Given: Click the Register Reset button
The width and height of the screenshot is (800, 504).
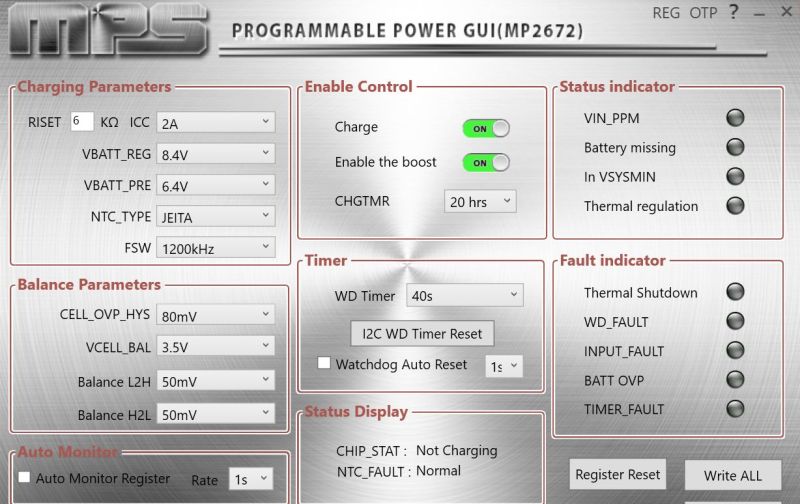Looking at the screenshot, I should (x=617, y=474).
